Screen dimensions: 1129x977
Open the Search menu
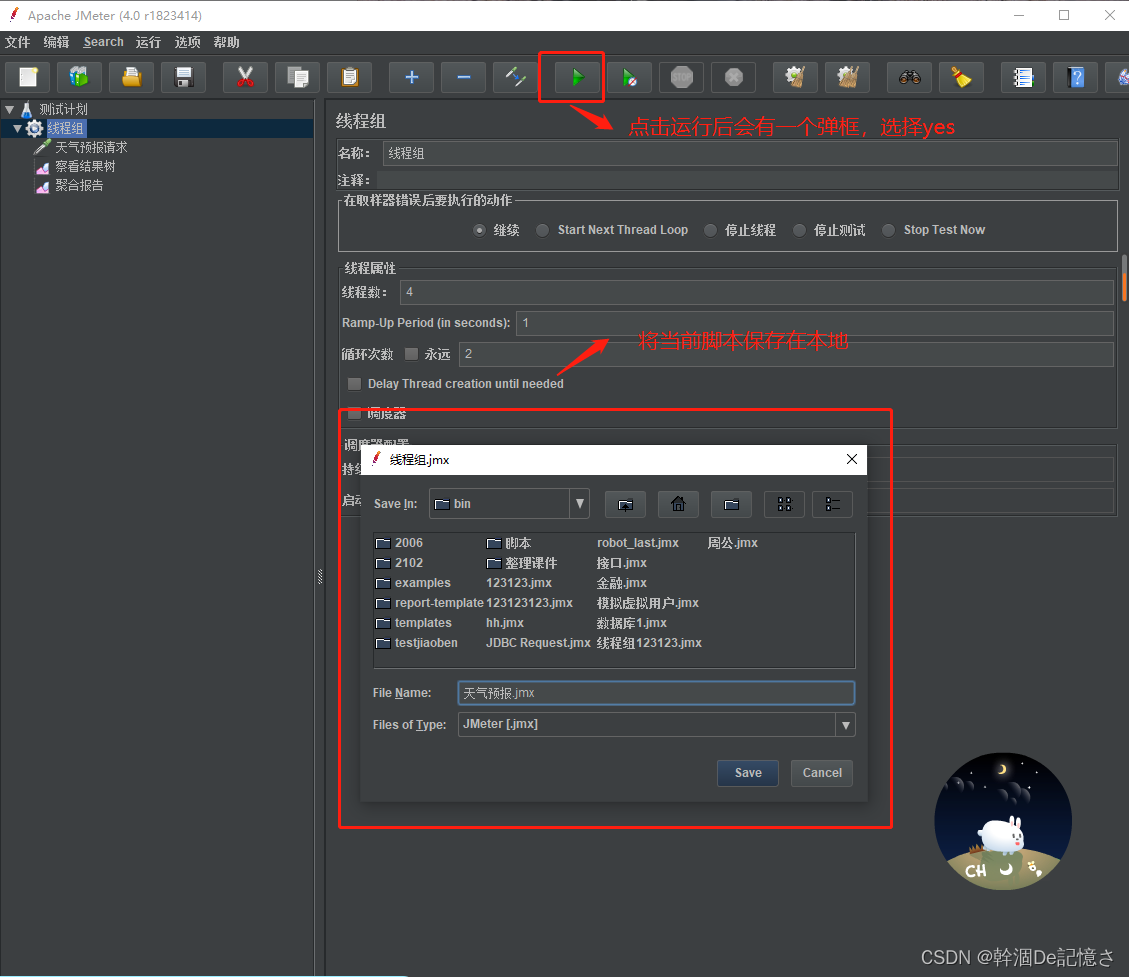pyautogui.click(x=103, y=42)
